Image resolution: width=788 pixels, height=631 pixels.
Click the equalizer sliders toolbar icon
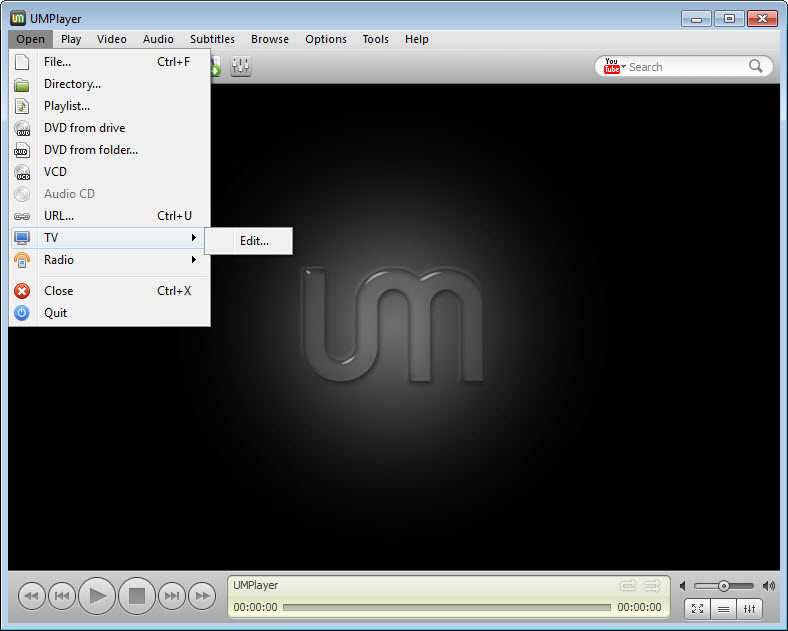(241, 66)
